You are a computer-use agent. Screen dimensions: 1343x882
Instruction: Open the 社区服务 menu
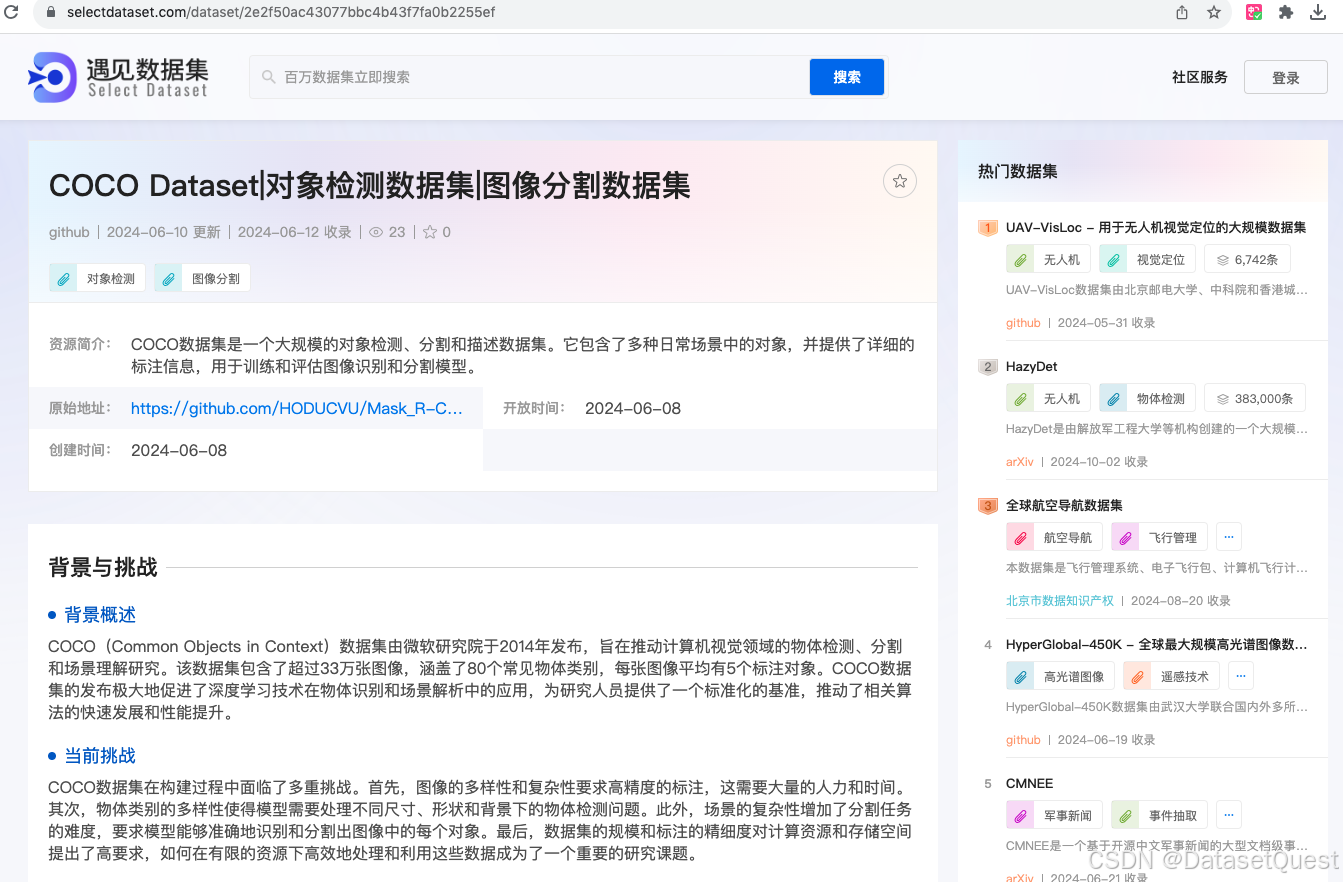(1200, 77)
